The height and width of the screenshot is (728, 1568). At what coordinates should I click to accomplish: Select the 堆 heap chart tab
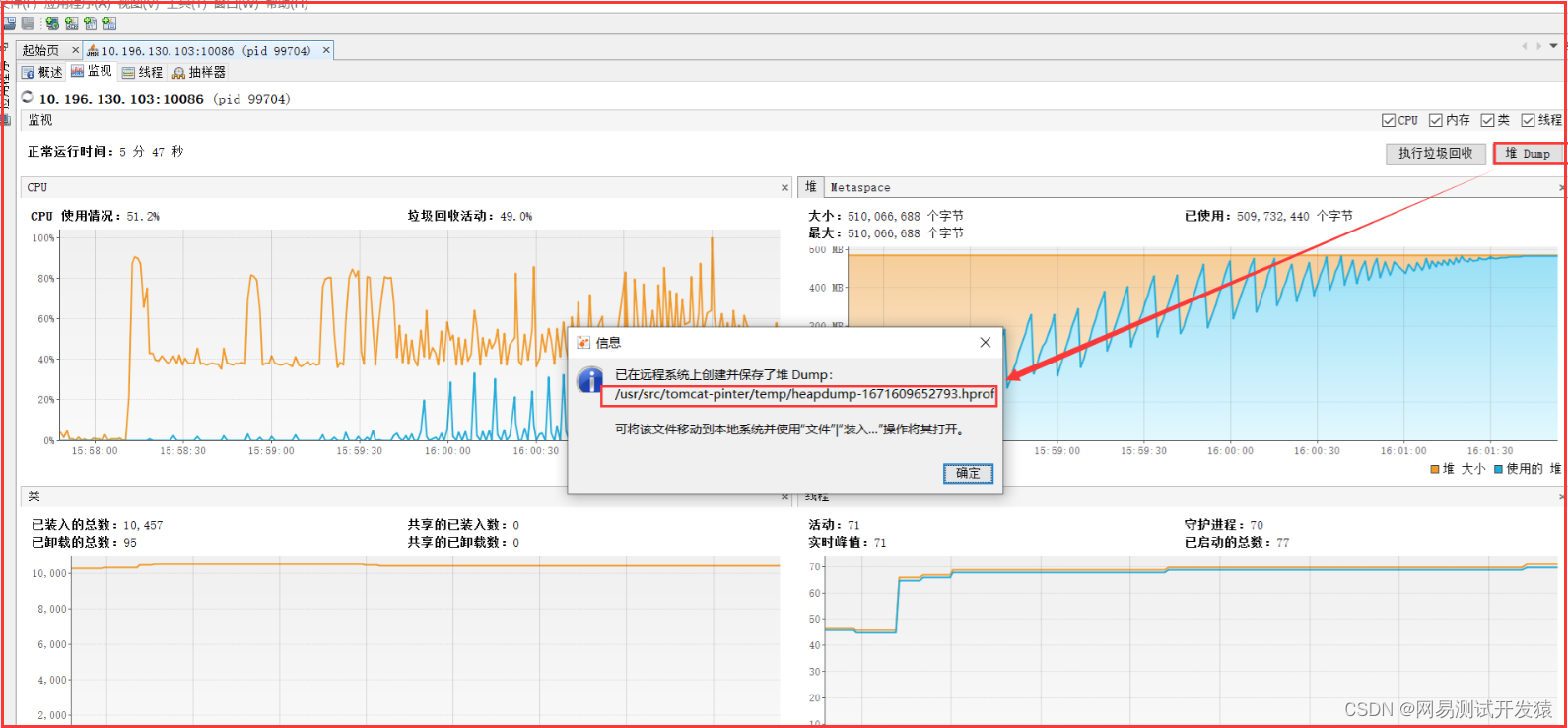pos(811,186)
